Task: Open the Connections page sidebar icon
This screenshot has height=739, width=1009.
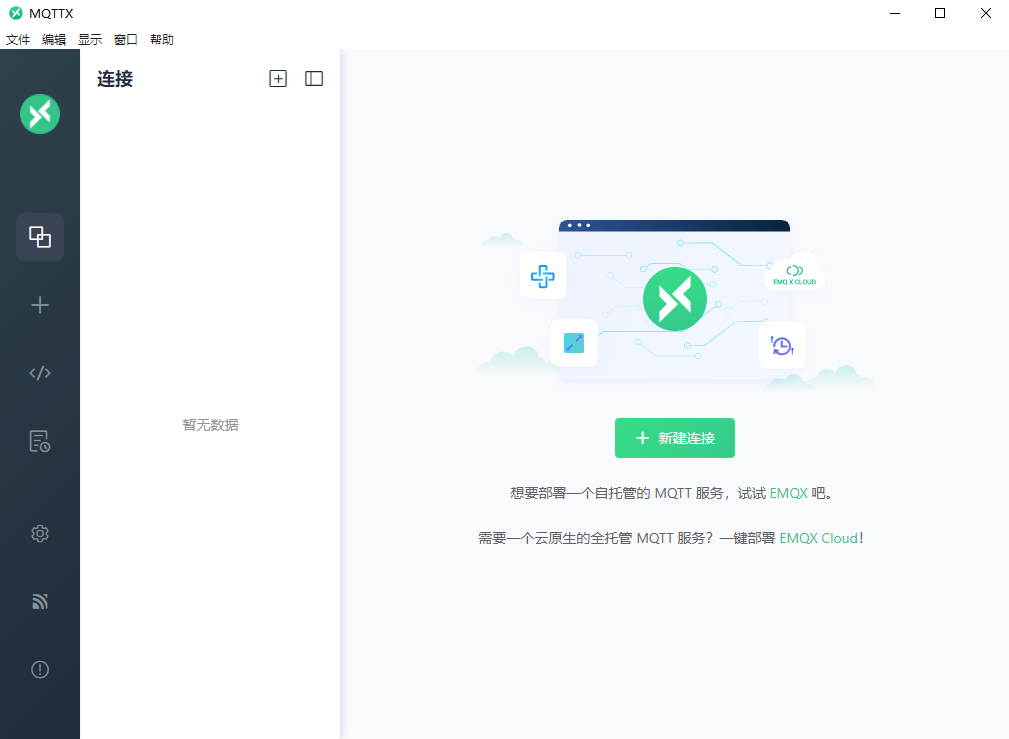Action: tap(40, 237)
